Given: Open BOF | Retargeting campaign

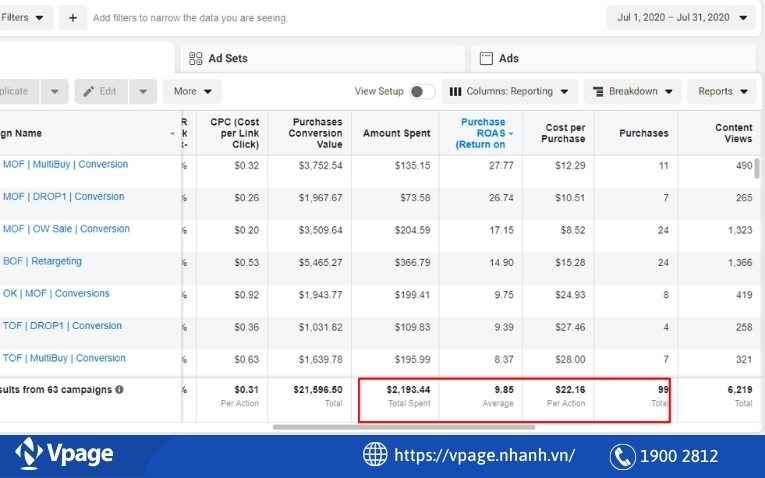Looking at the screenshot, I should [42, 261].
